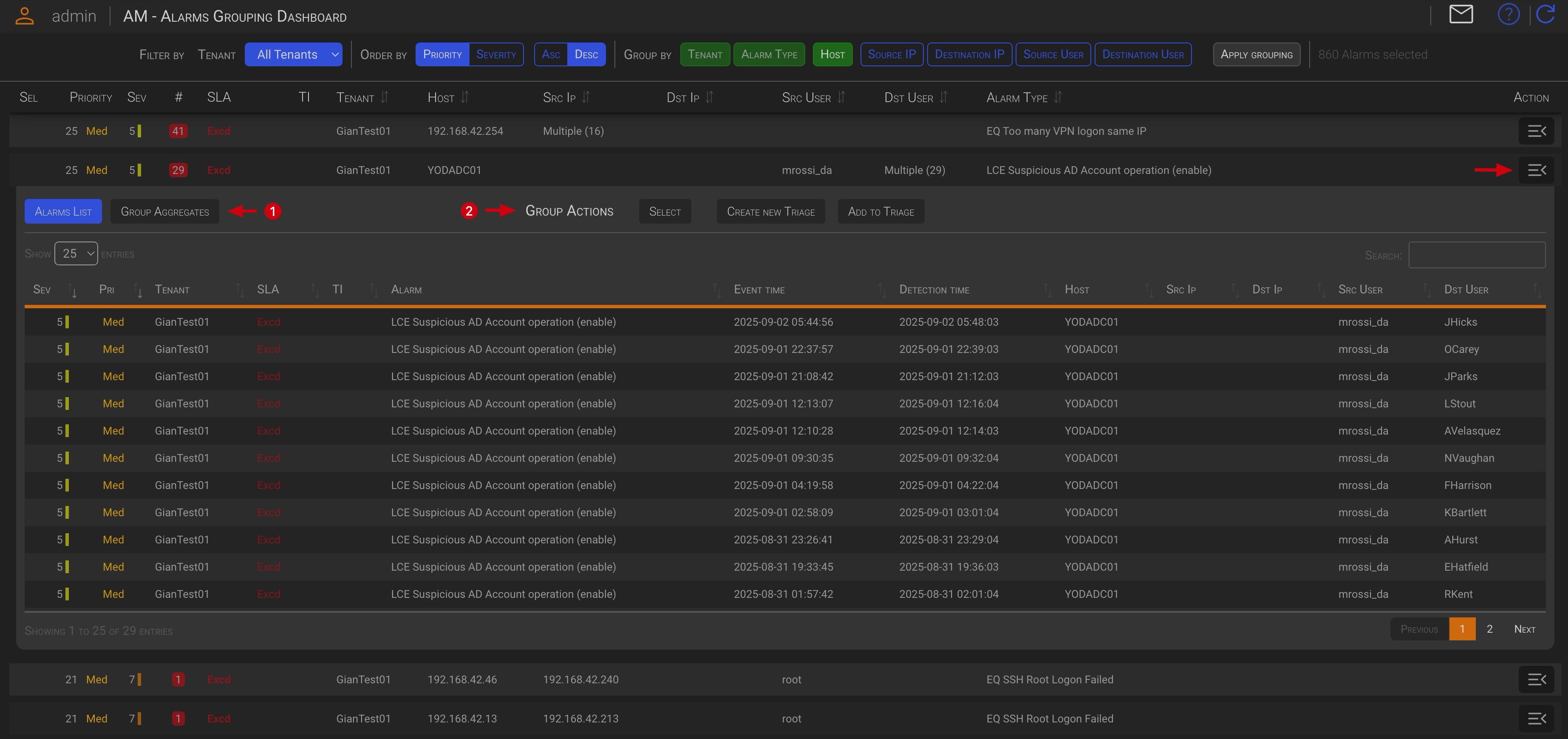Screen dimensions: 1568x739
Task: Switch to Group Aggregates tab
Action: (x=164, y=211)
